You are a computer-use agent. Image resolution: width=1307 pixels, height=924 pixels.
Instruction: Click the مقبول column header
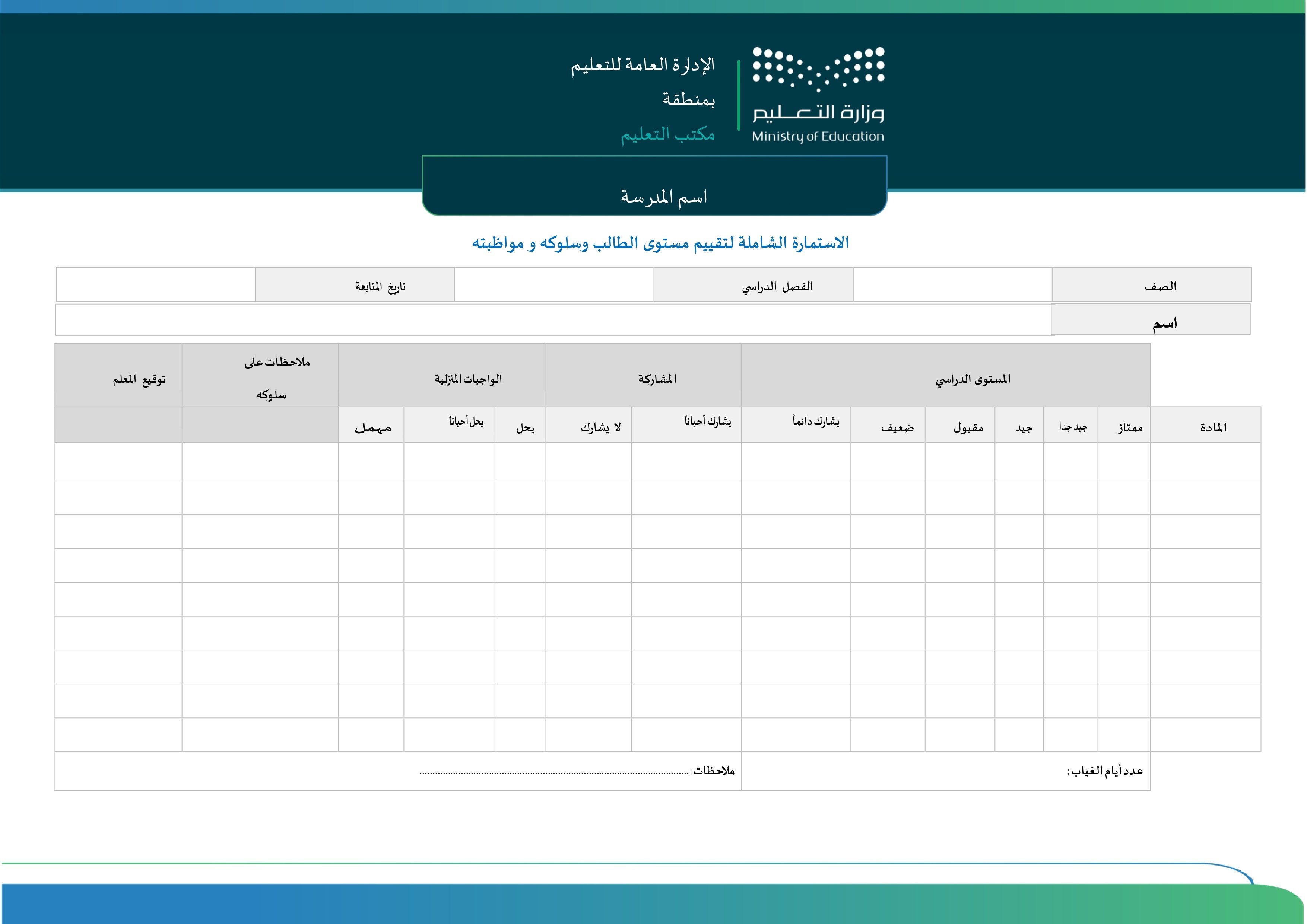[968, 427]
